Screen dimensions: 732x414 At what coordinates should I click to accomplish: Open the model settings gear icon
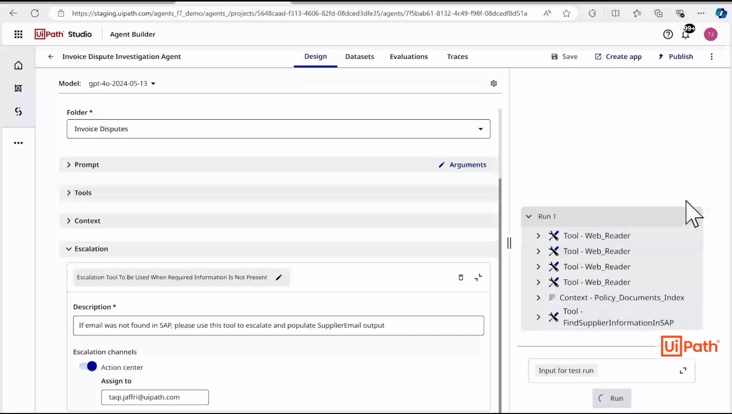coord(493,84)
